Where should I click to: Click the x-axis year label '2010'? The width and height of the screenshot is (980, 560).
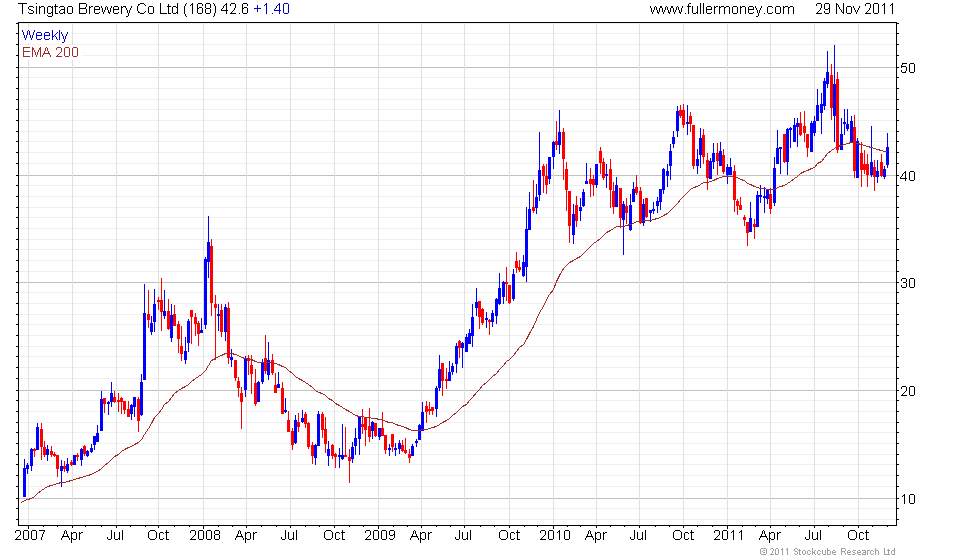(x=555, y=536)
